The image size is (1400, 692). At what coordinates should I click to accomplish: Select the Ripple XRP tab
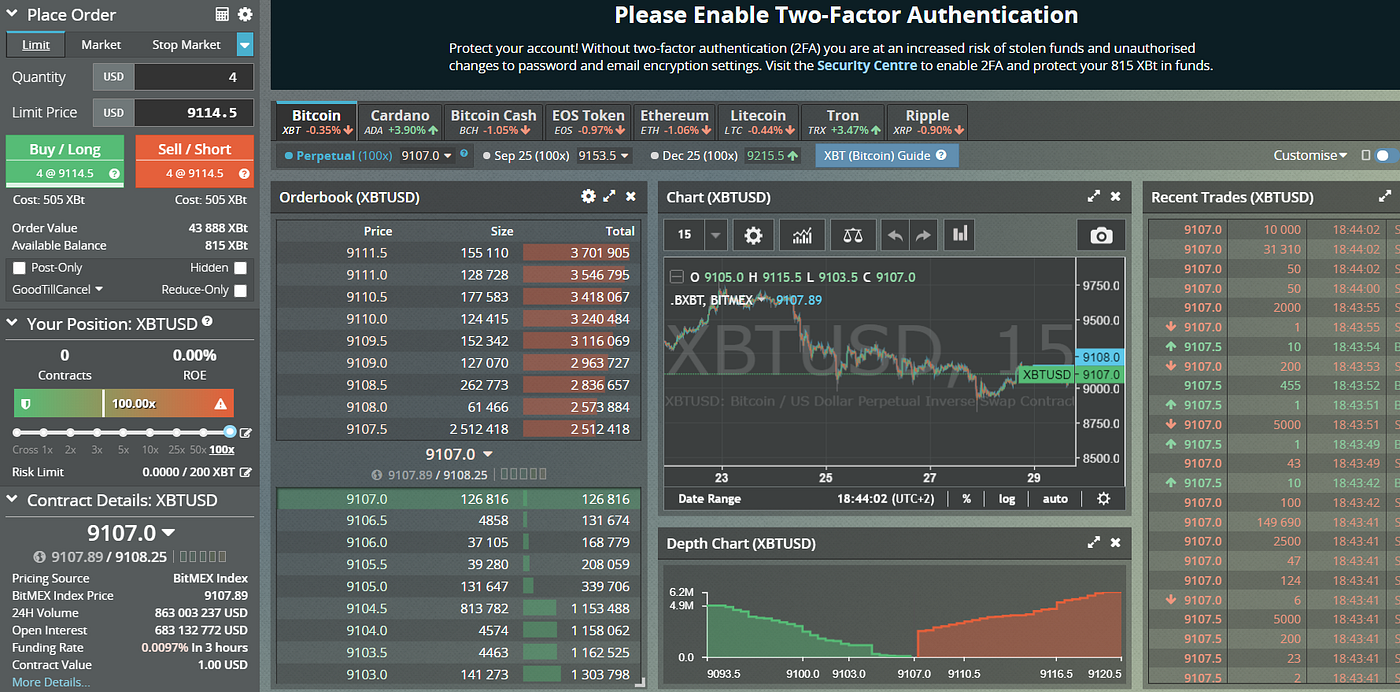tap(927, 122)
